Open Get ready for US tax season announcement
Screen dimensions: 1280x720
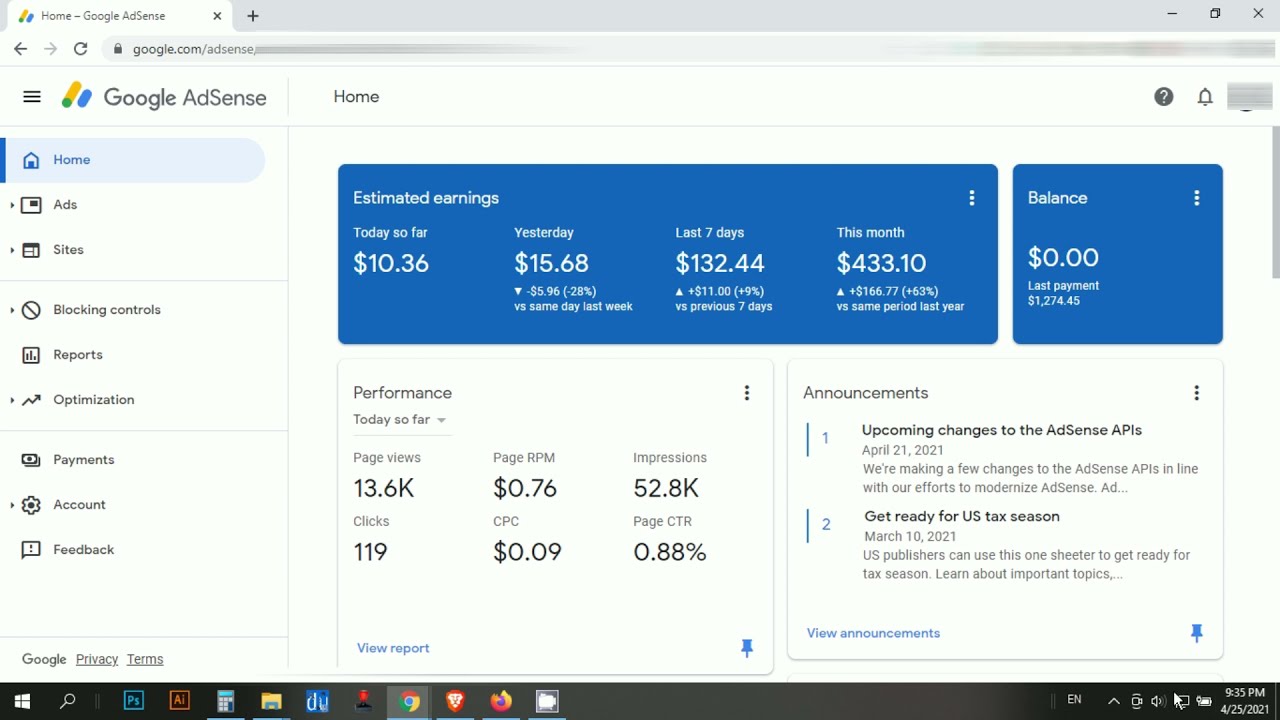[x=962, y=516]
